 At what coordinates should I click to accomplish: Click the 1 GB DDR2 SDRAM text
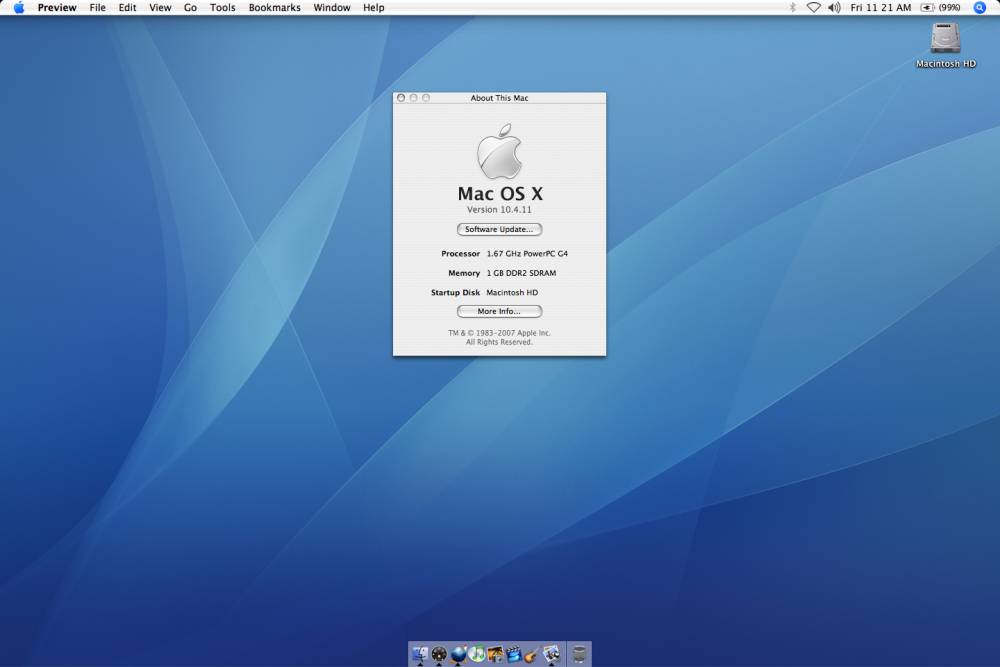point(521,273)
